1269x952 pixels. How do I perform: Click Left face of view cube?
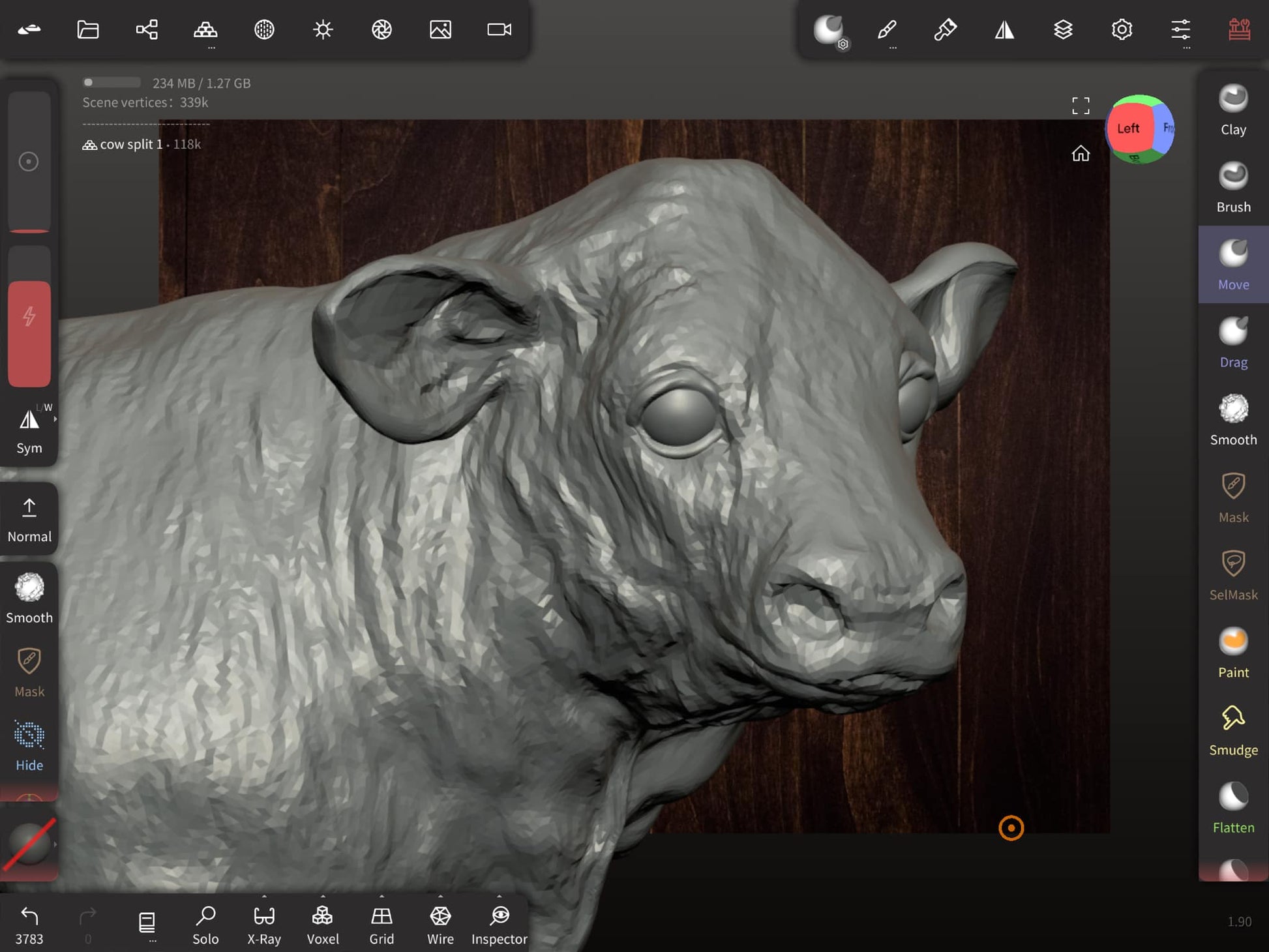pos(1128,128)
